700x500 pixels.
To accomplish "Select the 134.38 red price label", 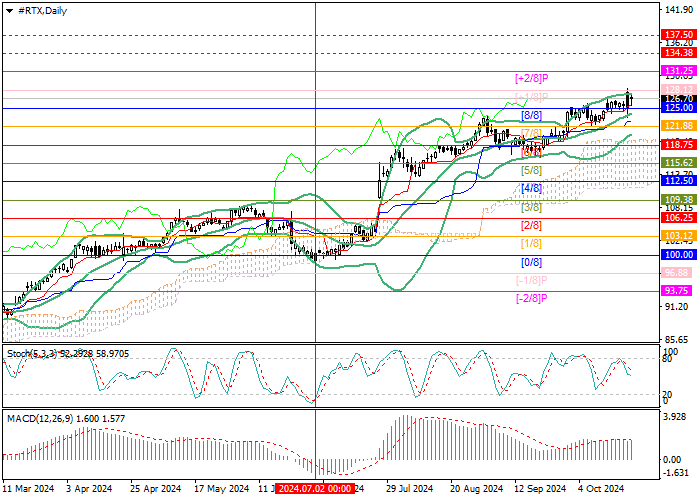I will pyautogui.click(x=678, y=53).
